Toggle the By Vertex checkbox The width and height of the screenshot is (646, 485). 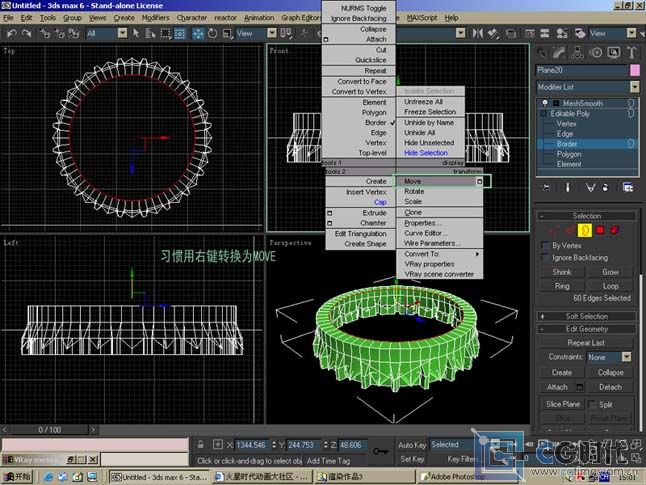(545, 246)
